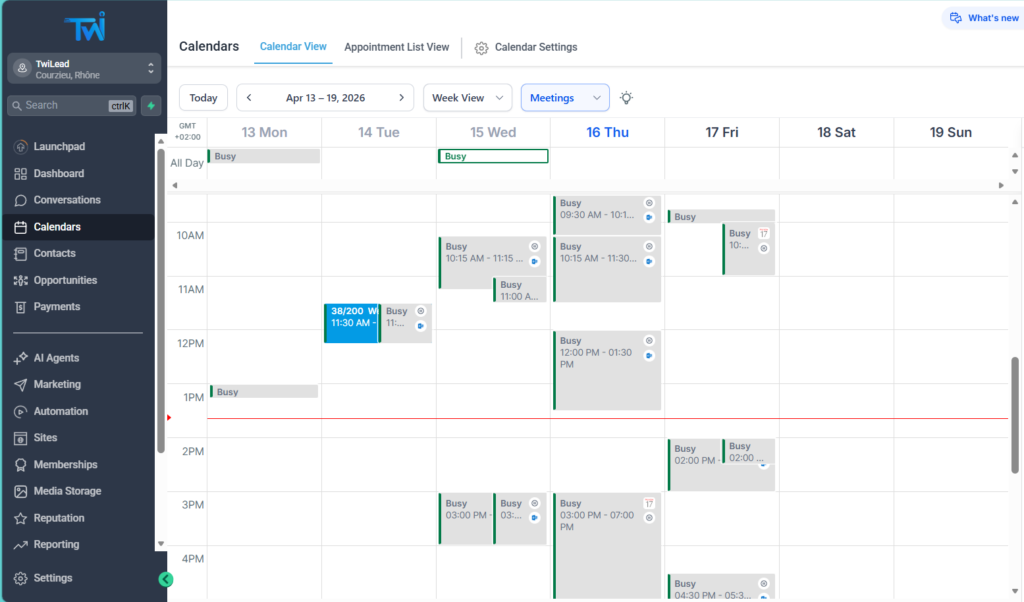
Task: Open the gear icon on Thursday's 12:00 PM event
Action: coord(649,341)
